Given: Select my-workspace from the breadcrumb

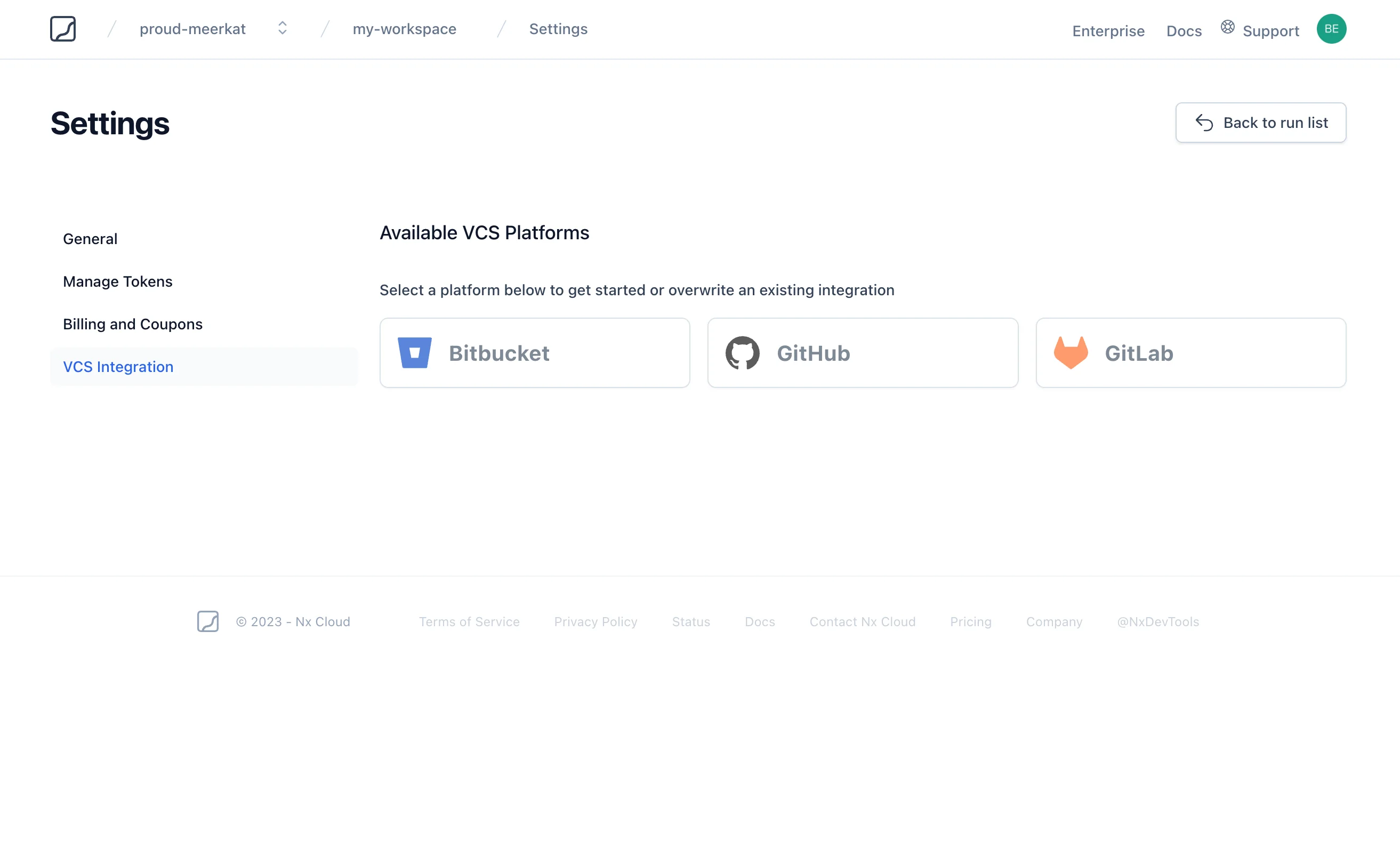Looking at the screenshot, I should point(405,28).
